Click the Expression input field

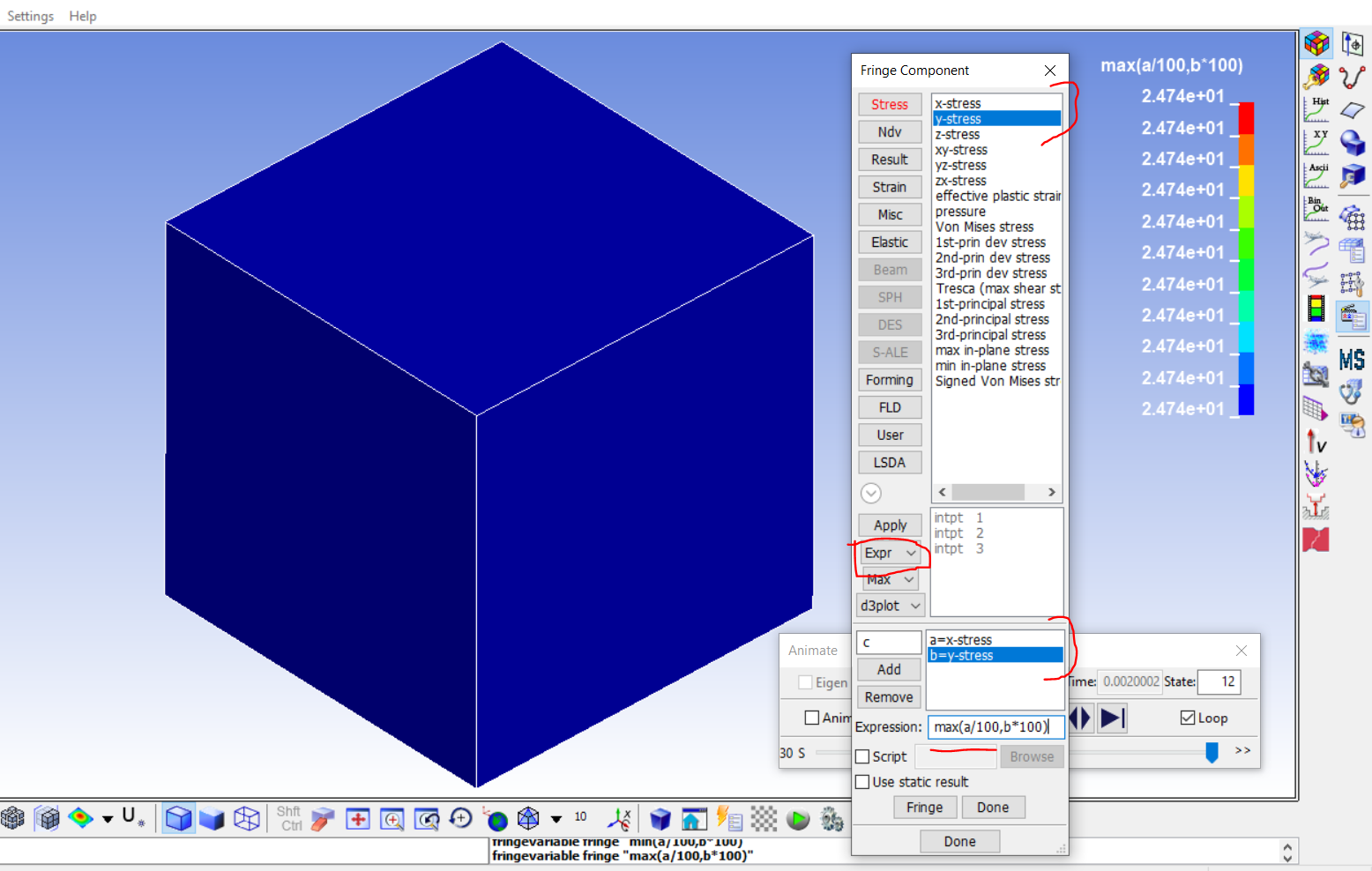[995, 726]
